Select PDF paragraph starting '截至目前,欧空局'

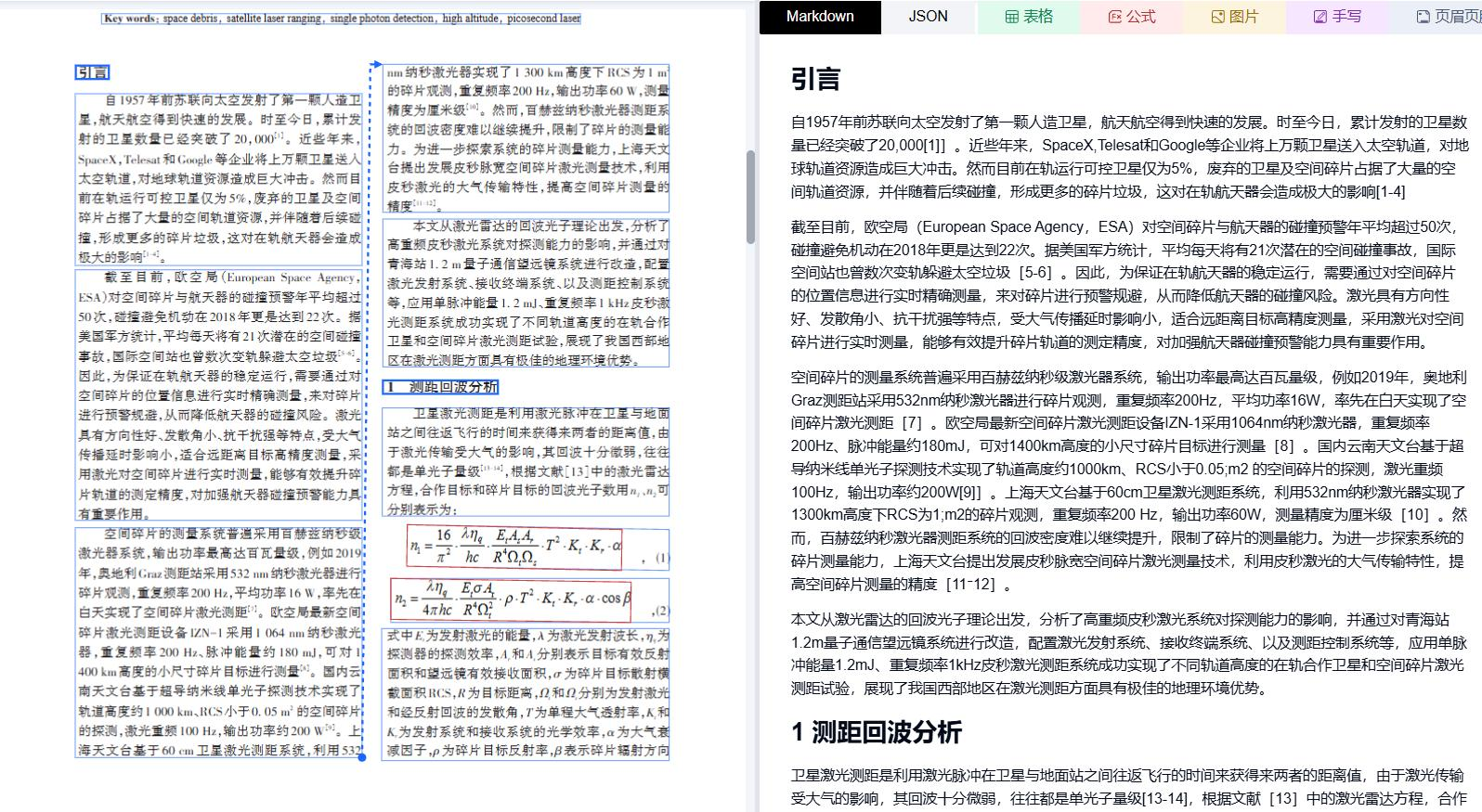point(219,394)
